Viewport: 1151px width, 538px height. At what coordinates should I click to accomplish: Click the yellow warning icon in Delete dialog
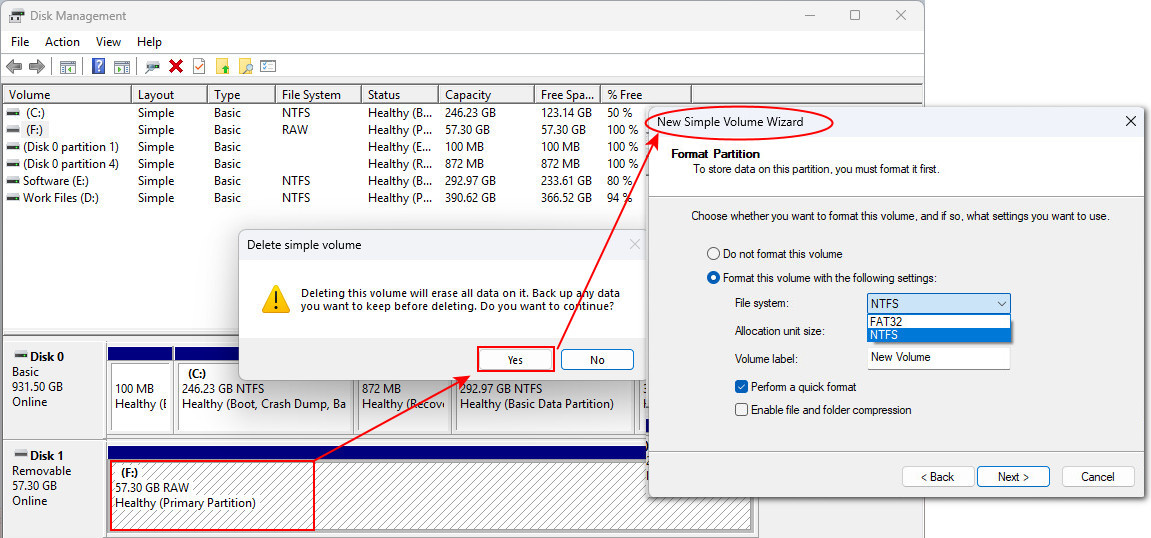pos(276,299)
